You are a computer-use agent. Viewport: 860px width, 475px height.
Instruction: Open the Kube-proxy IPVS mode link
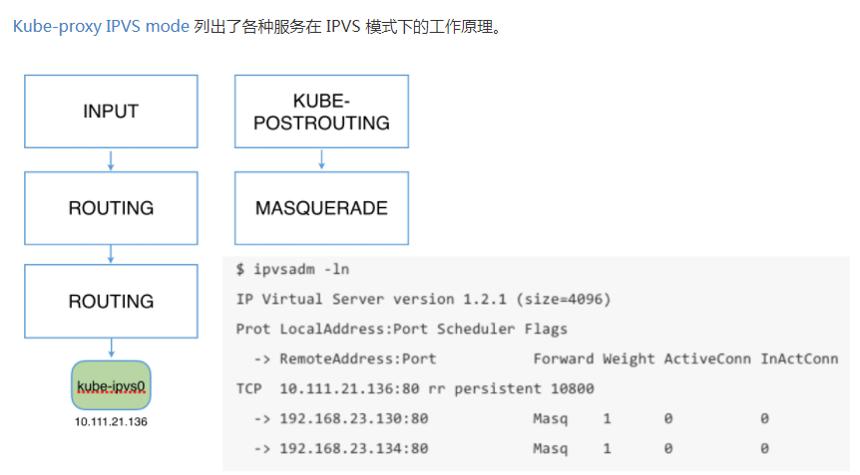coord(101,26)
